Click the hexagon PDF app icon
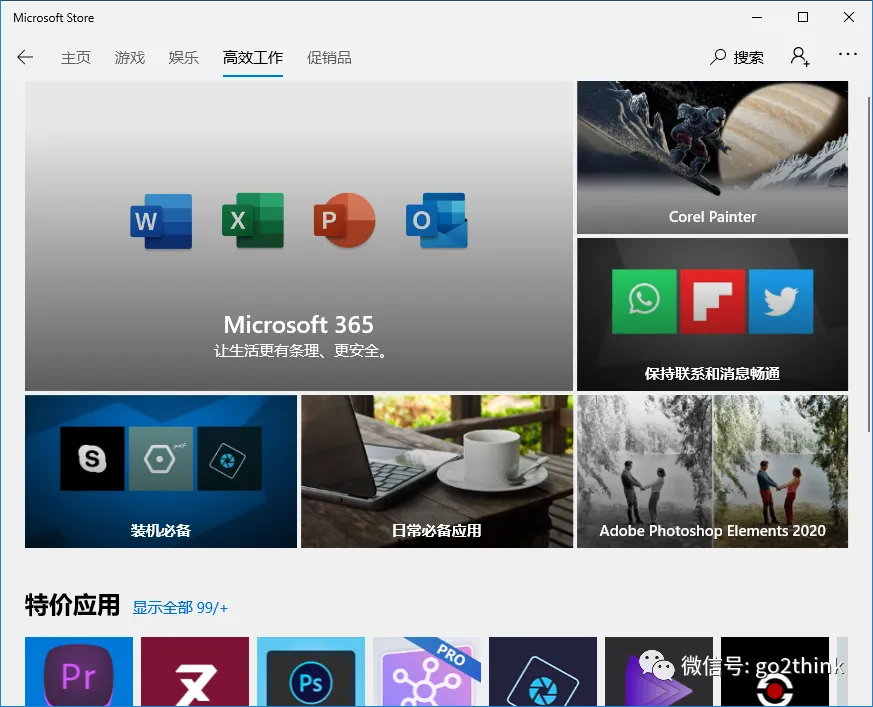This screenshot has width=873, height=707. click(x=161, y=459)
